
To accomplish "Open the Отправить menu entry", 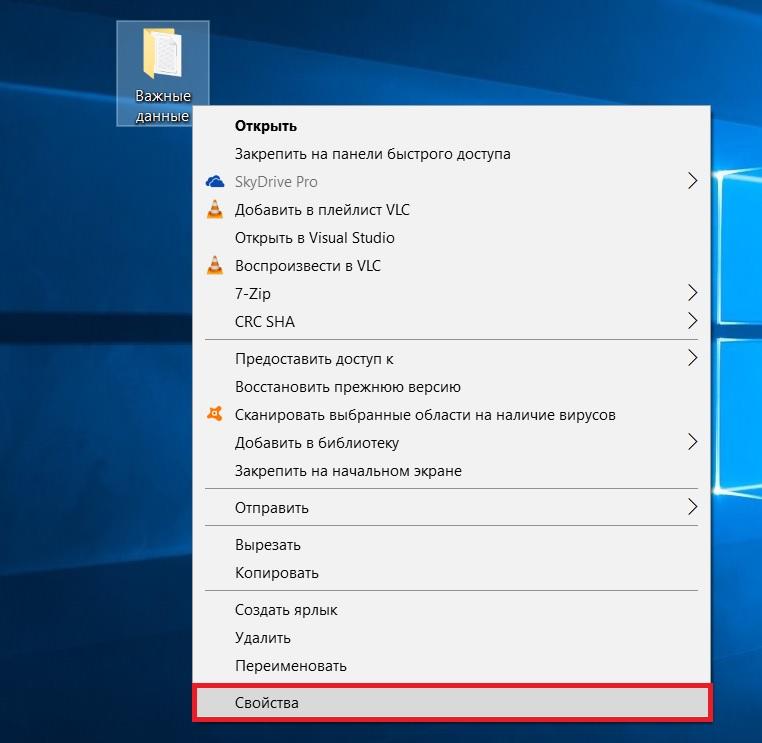I will click(x=451, y=508).
